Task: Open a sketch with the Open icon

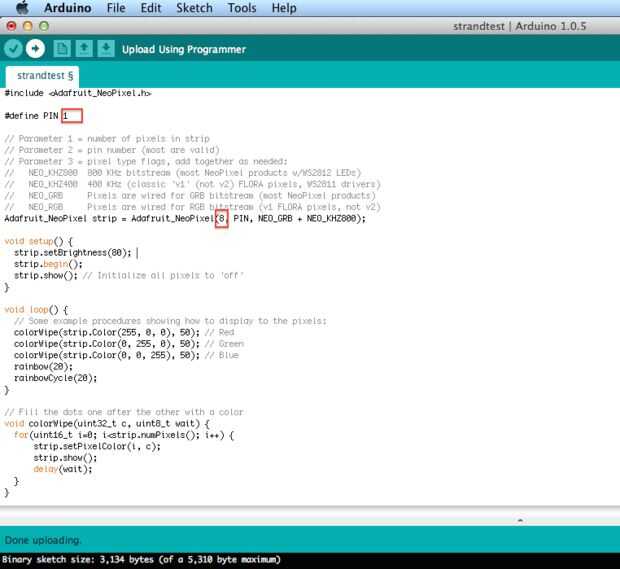Action: click(84, 49)
